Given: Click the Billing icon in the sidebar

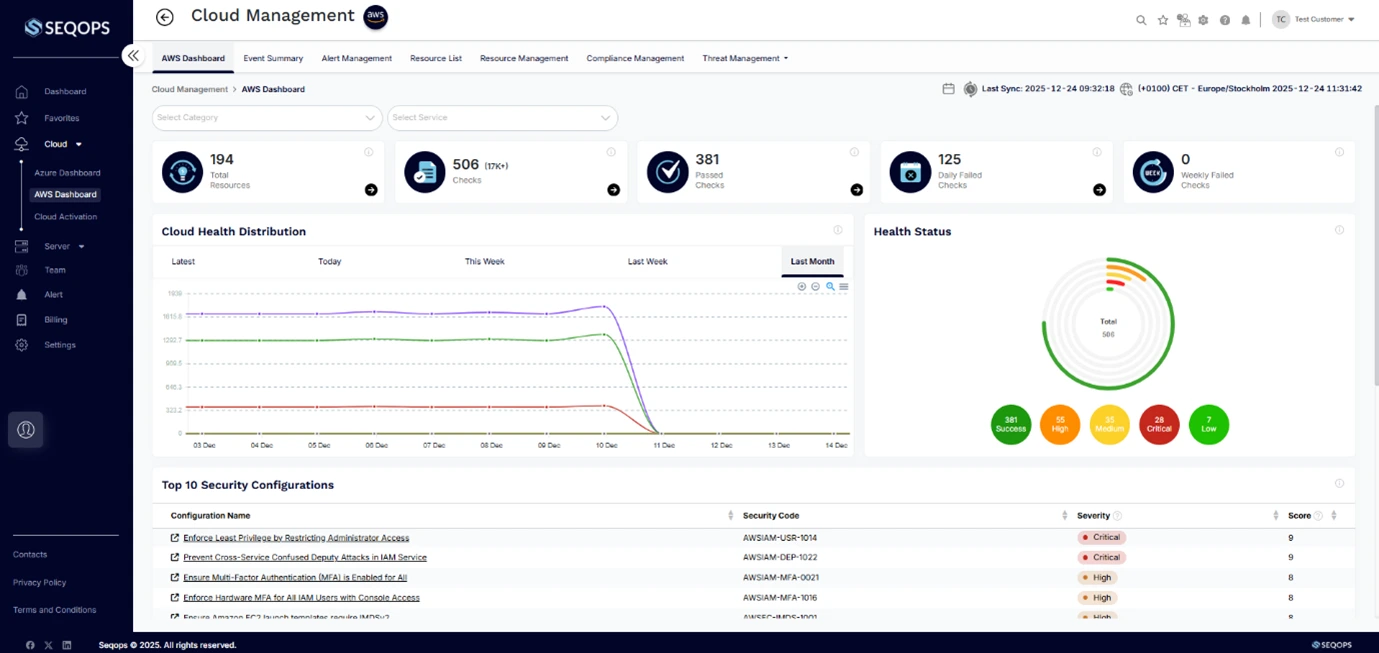Looking at the screenshot, I should pyautogui.click(x=22, y=319).
